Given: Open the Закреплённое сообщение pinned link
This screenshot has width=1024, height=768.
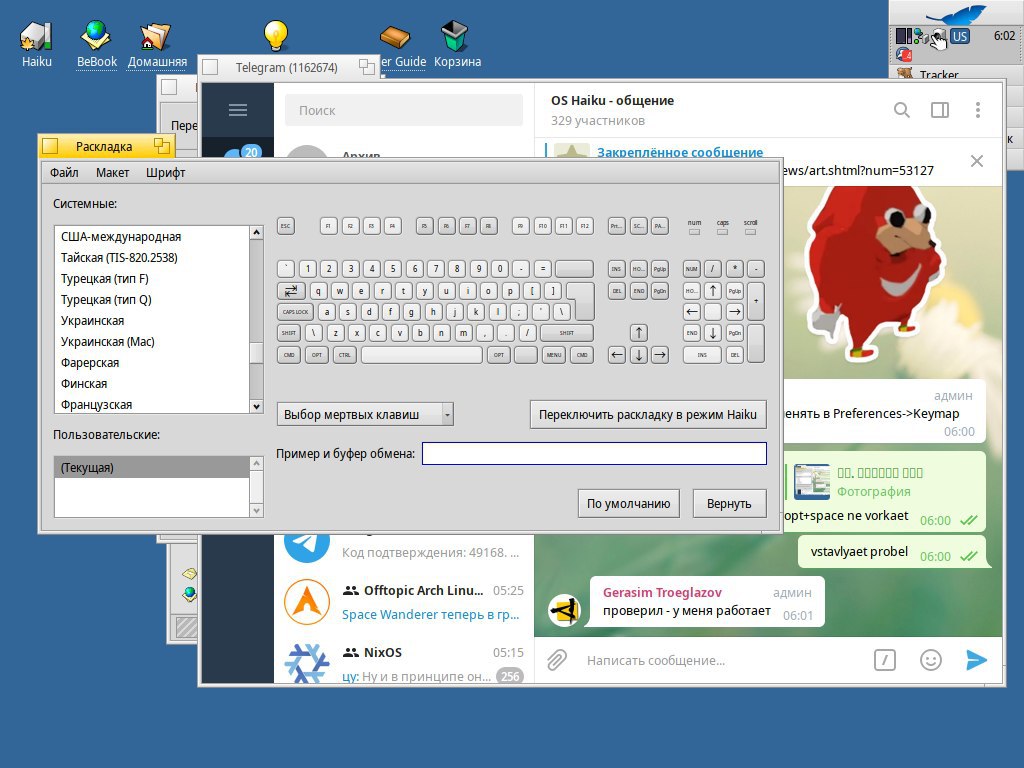Looking at the screenshot, I should (x=680, y=152).
